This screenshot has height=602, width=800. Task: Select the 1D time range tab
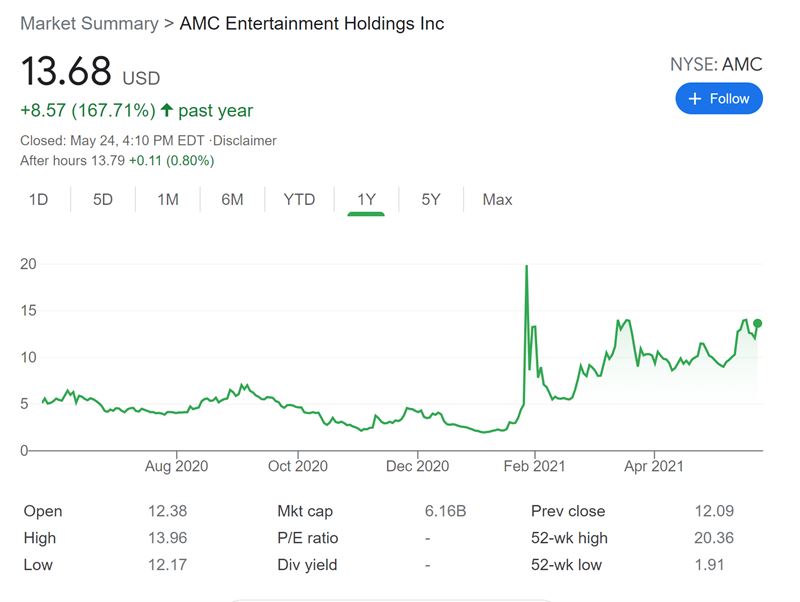(x=38, y=199)
